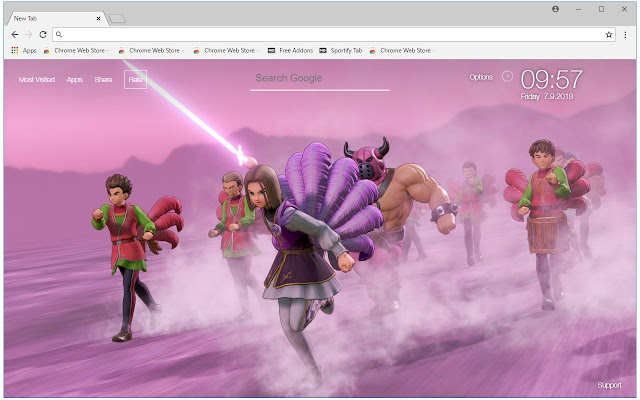Click the address bar field
This screenshot has height=400, width=640.
click(334, 35)
